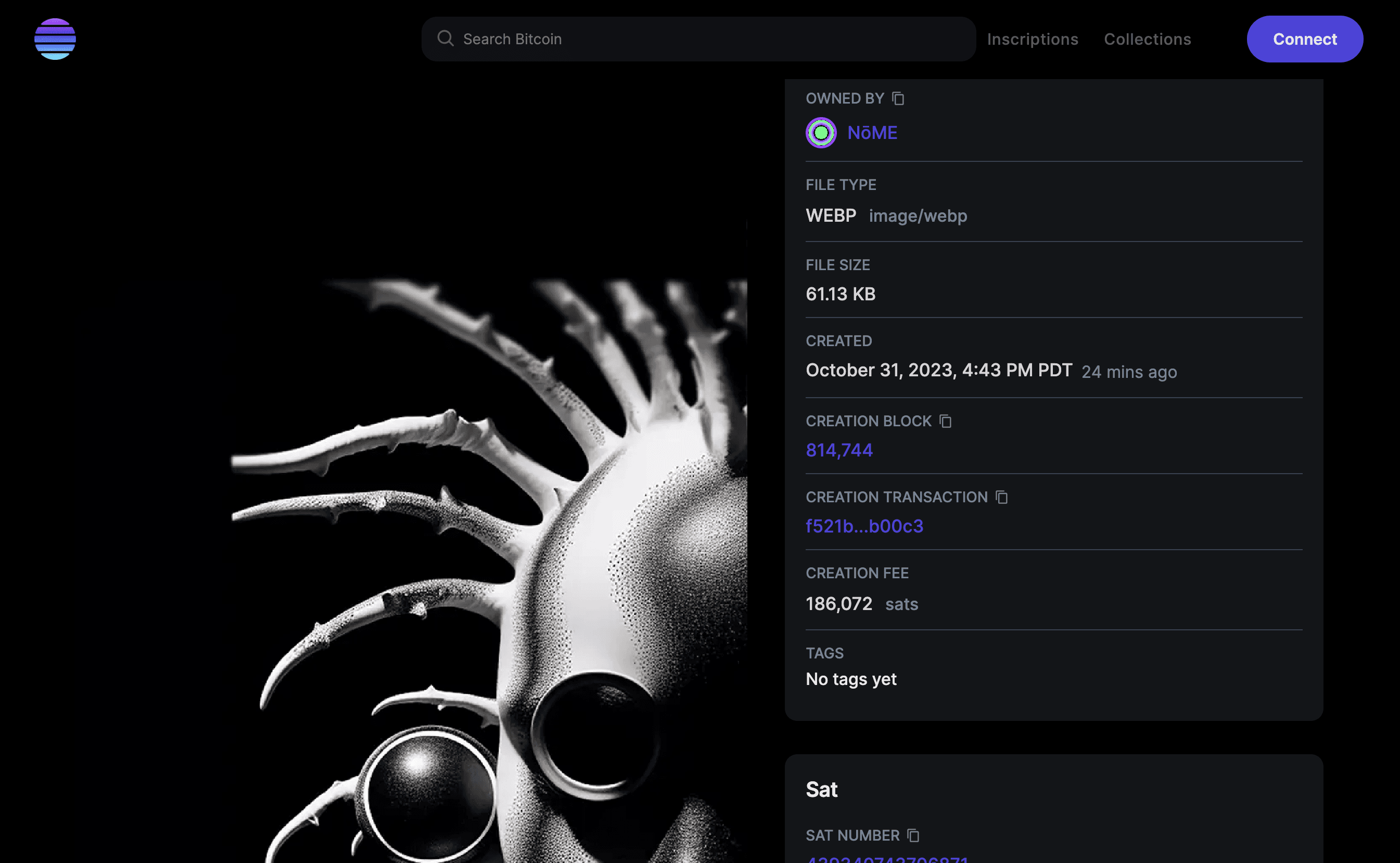Screen dimensions: 1400x863
Task: Open the Collections nav item
Action: coord(1147,39)
